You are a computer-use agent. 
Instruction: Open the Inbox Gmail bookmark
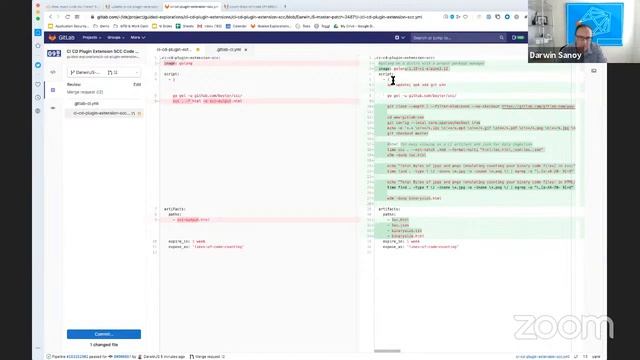(209, 26)
